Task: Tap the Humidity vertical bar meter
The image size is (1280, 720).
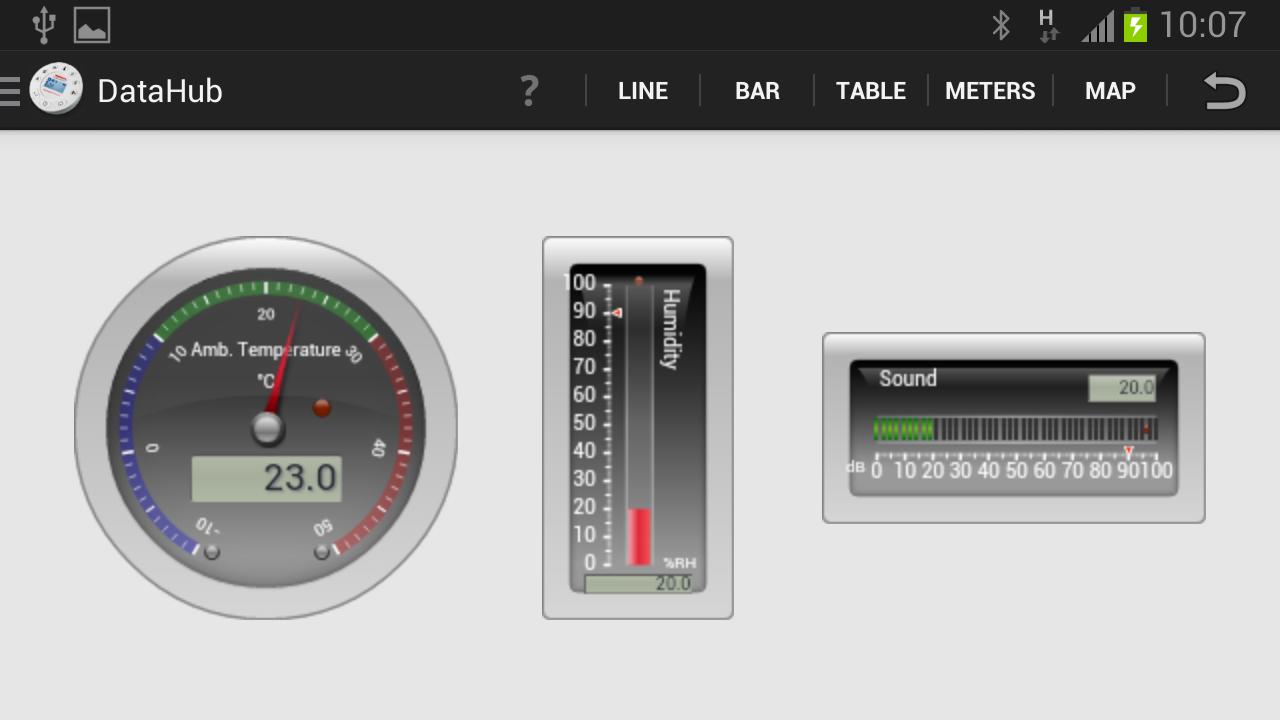Action: [638, 428]
